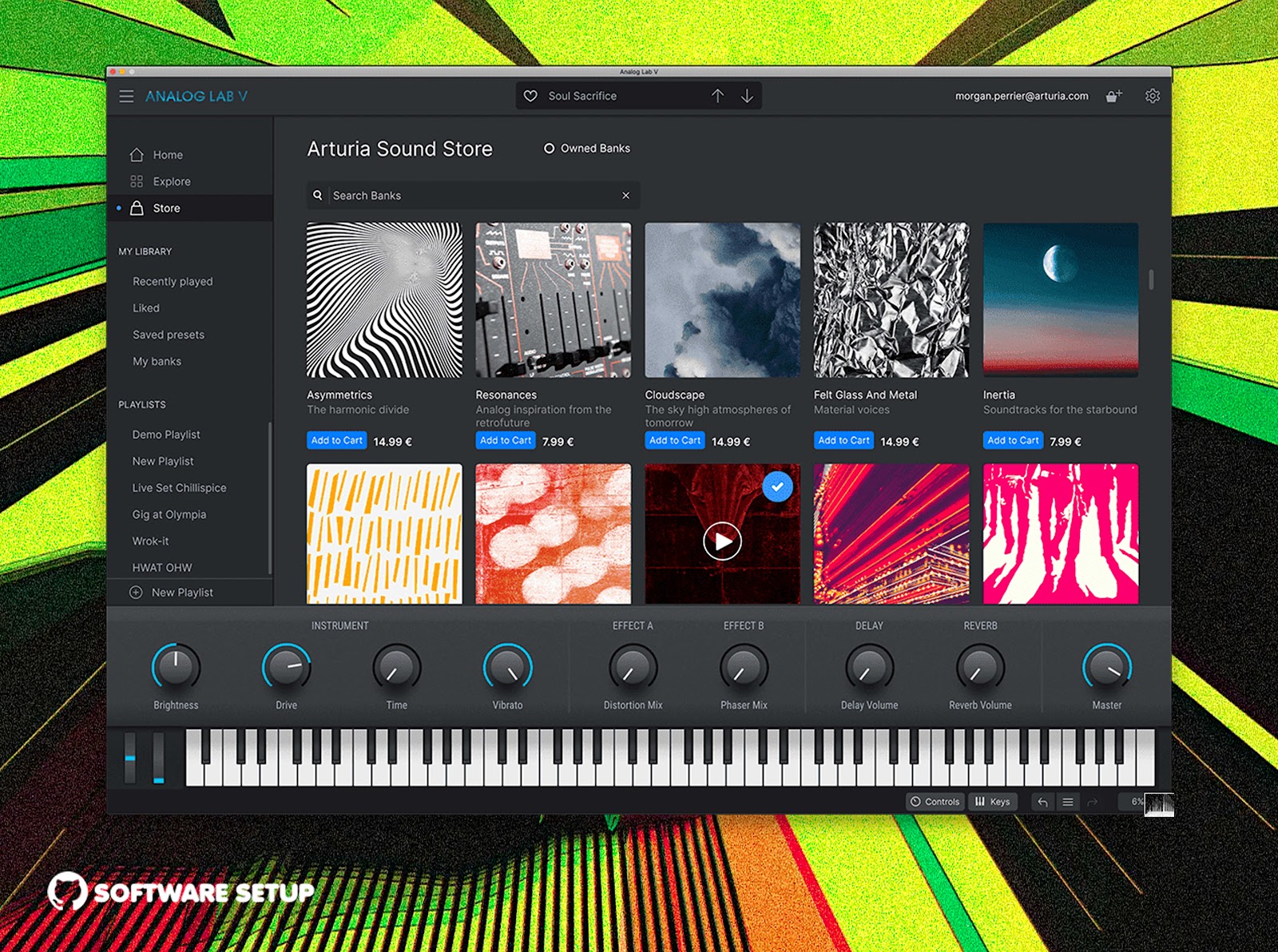Toggle the Keys keyboard button
The height and width of the screenshot is (952, 1278).
pyautogui.click(x=992, y=801)
